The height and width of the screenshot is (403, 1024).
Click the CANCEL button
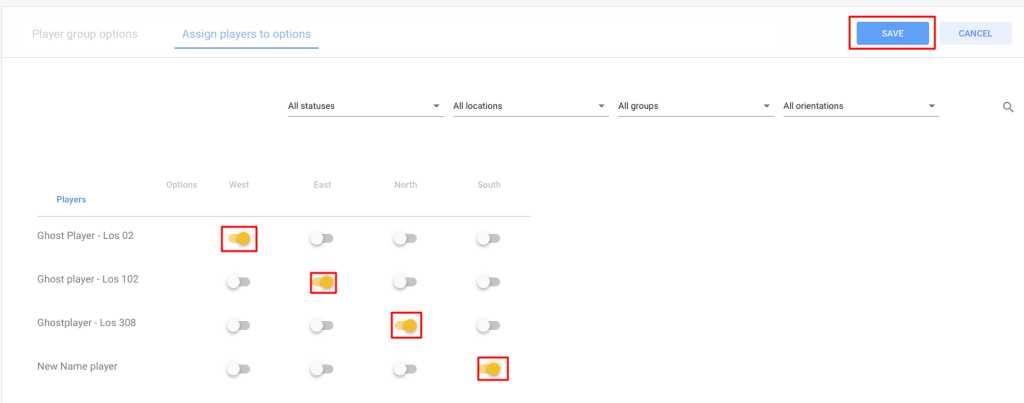click(975, 33)
